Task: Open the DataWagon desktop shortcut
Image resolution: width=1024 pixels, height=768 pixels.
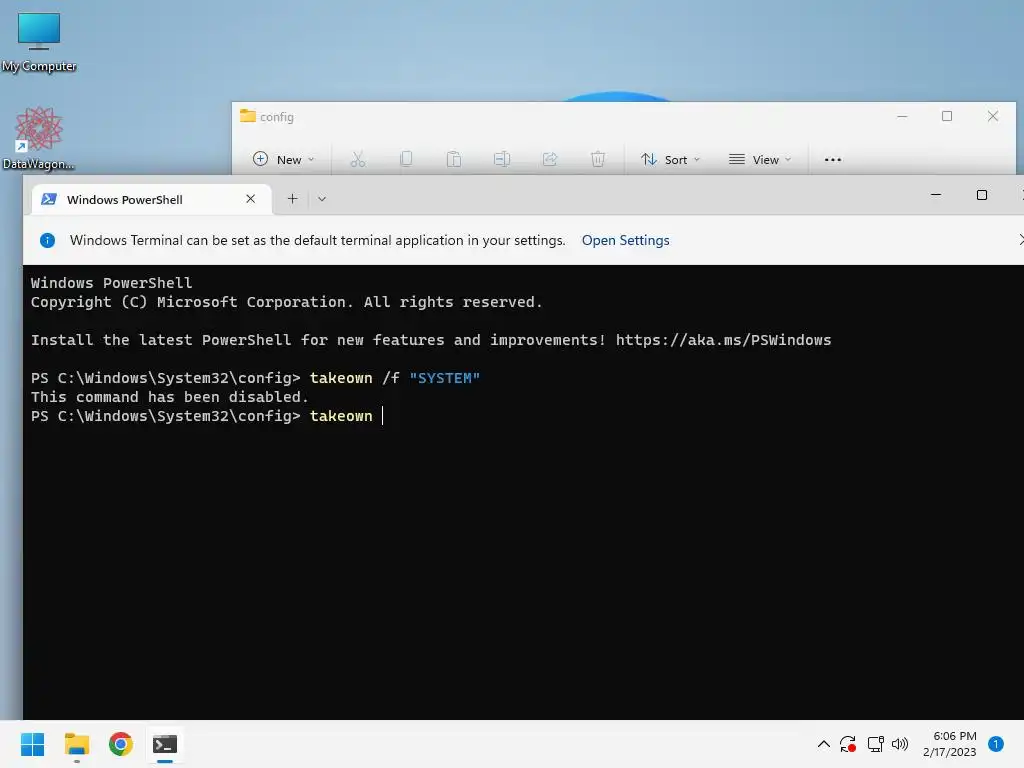Action: click(x=39, y=138)
